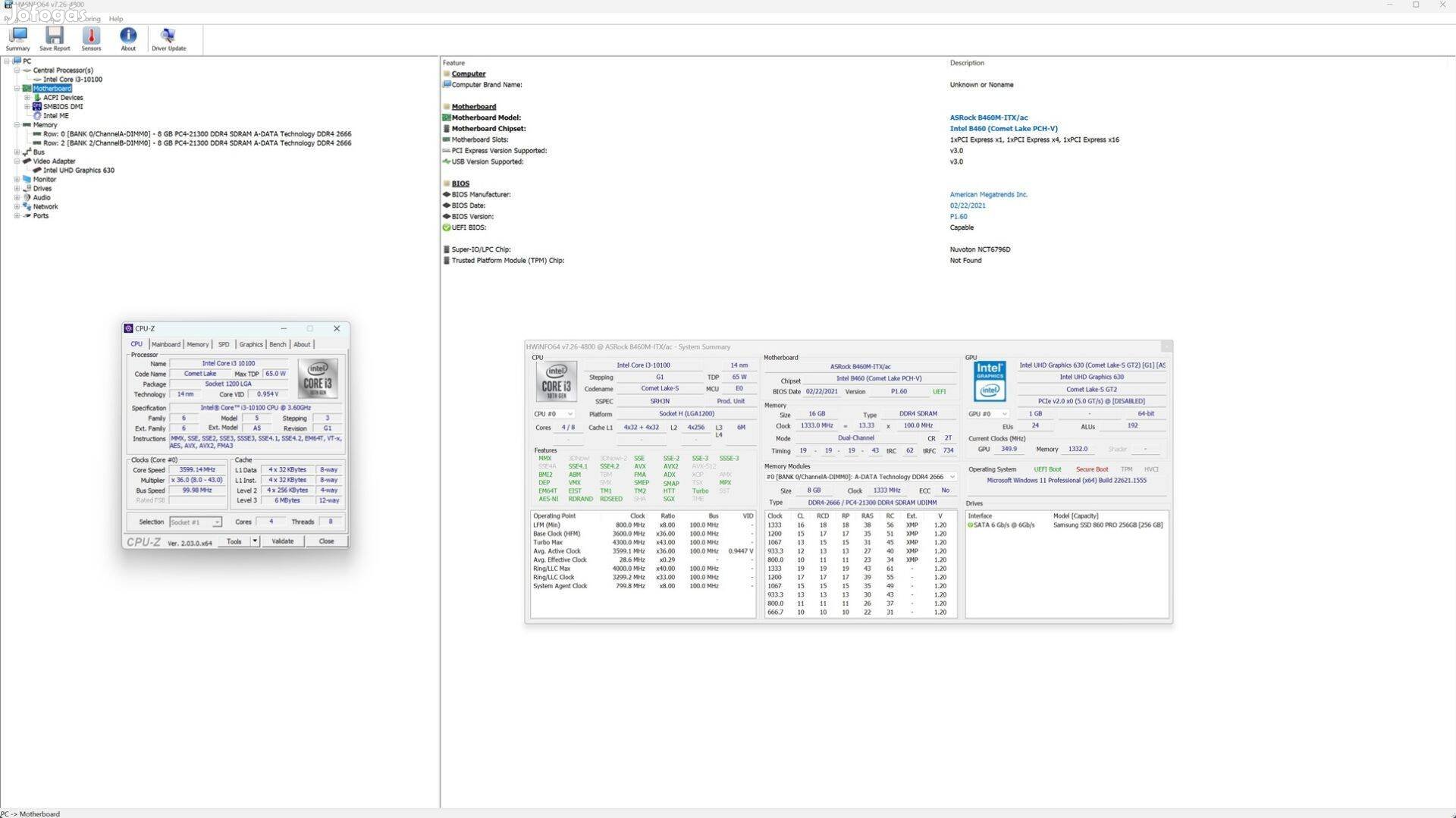Click the Network icon in tree
Screen dimensions: 1456x818
point(27,207)
